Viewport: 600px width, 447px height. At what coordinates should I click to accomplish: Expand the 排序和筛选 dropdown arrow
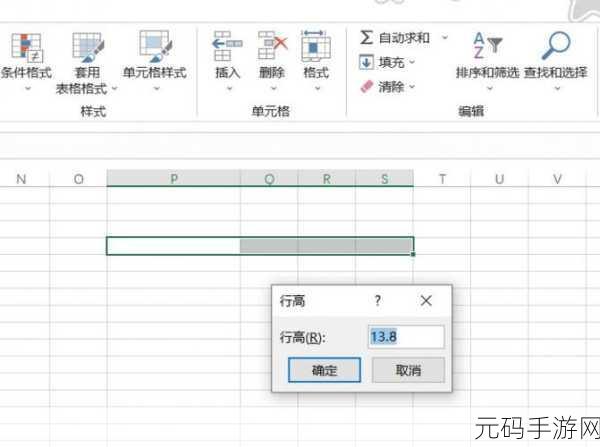[490, 88]
